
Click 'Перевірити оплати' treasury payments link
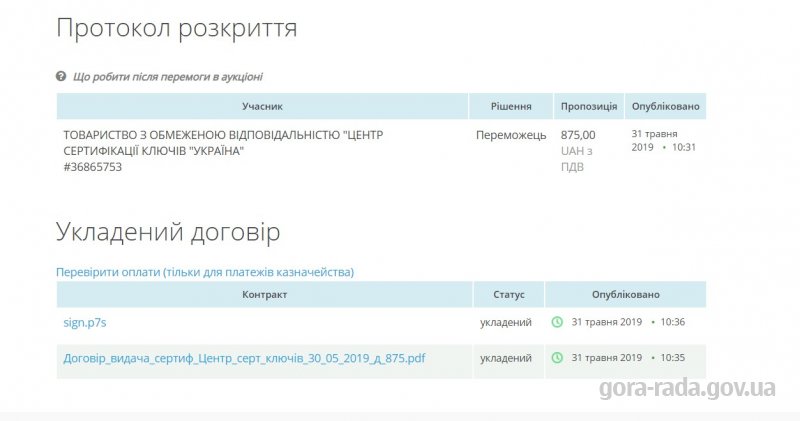coord(205,272)
